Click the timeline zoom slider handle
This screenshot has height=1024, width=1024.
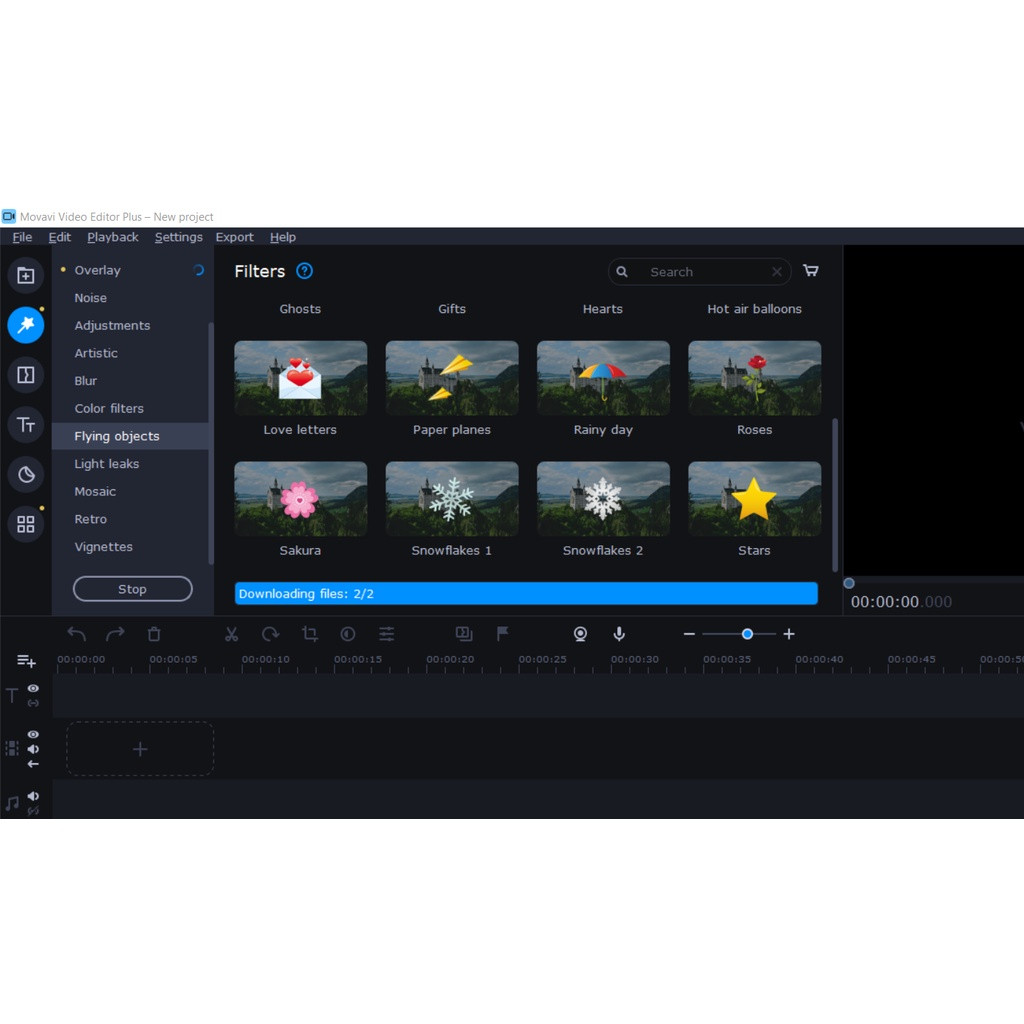747,634
